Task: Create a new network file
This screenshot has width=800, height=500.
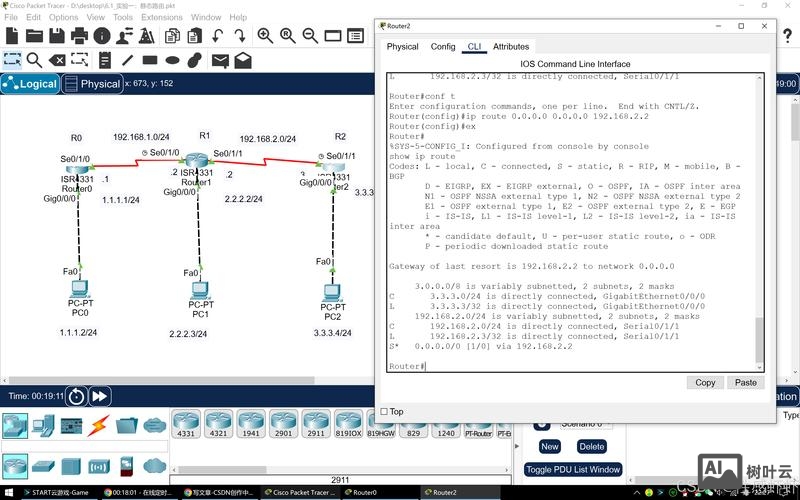Action: pyautogui.click(x=12, y=36)
